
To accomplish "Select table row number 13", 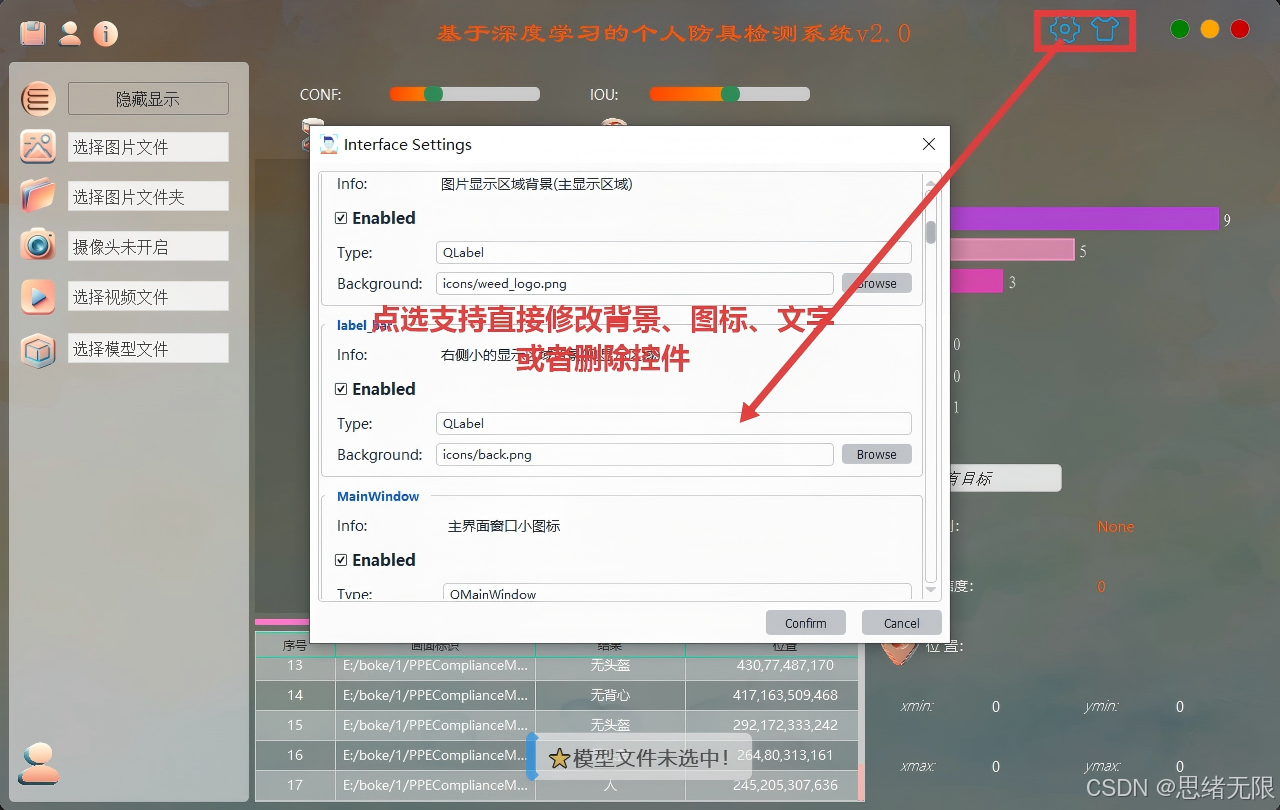I will (x=556, y=665).
